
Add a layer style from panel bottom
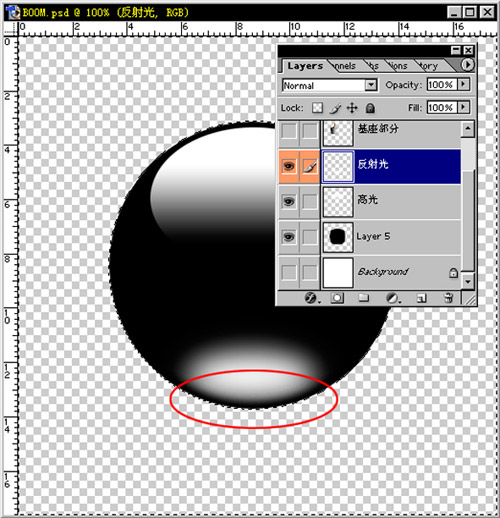[311, 298]
